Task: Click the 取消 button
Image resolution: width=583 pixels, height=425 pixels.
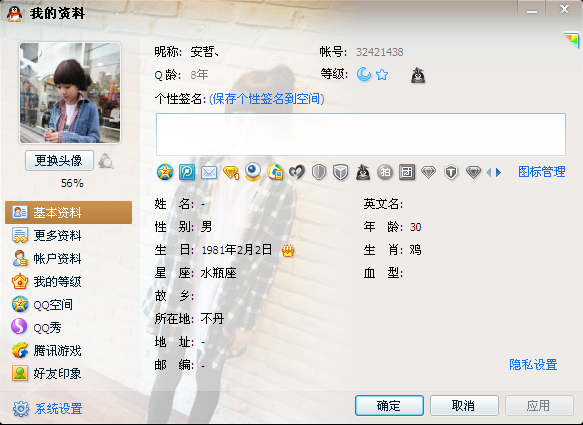Action: (464, 405)
